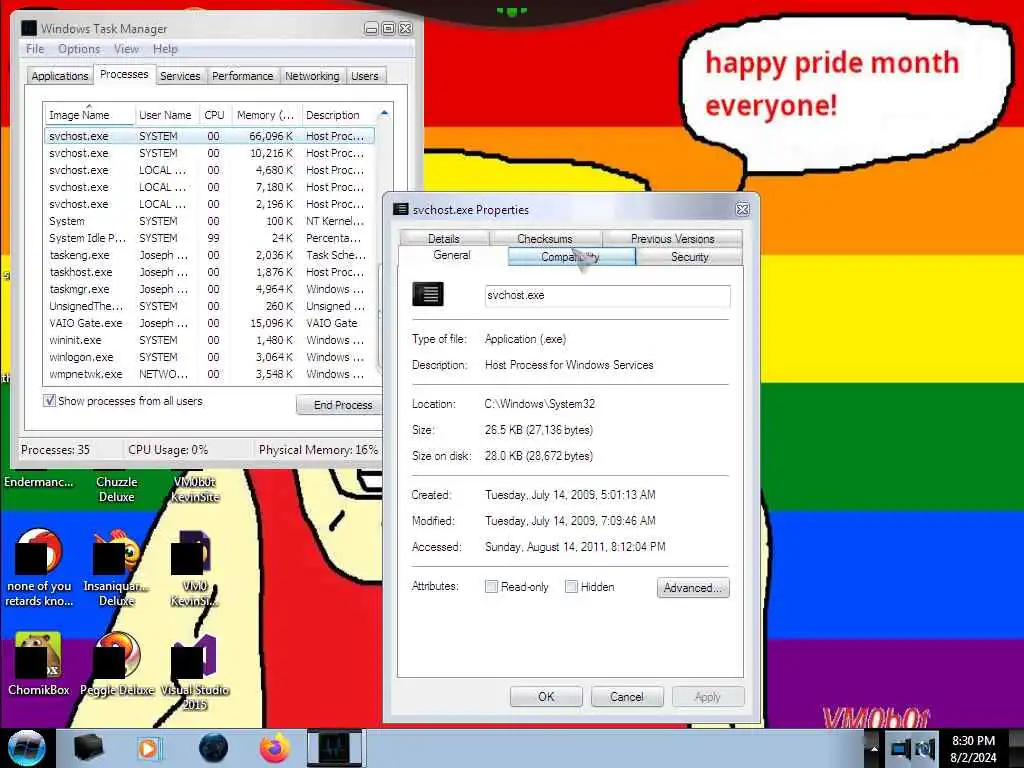This screenshot has width=1024, height=768.
Task: Select the UnsignedThe... process row
Action: pos(209,306)
